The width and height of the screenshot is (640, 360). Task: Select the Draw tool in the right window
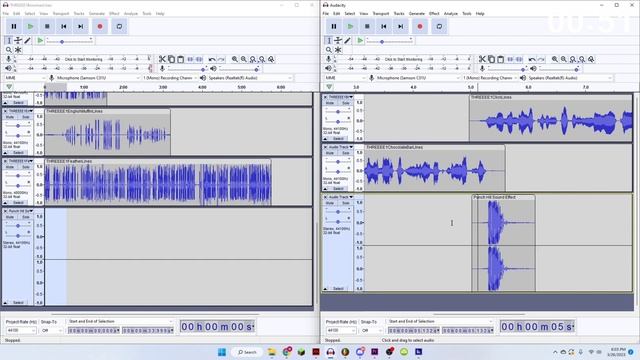pos(347,40)
